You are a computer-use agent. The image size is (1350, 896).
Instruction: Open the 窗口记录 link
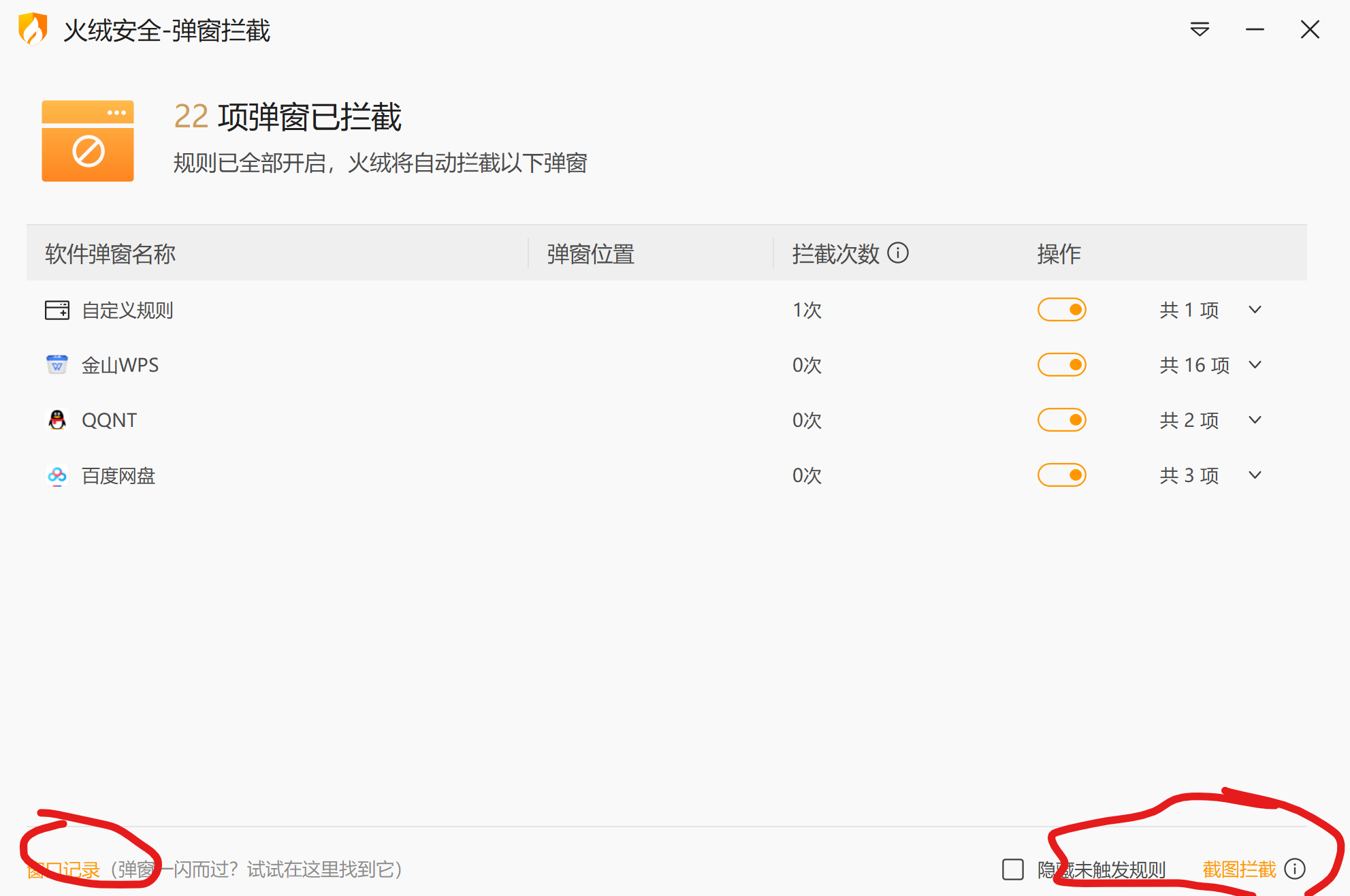pyautogui.click(x=64, y=869)
